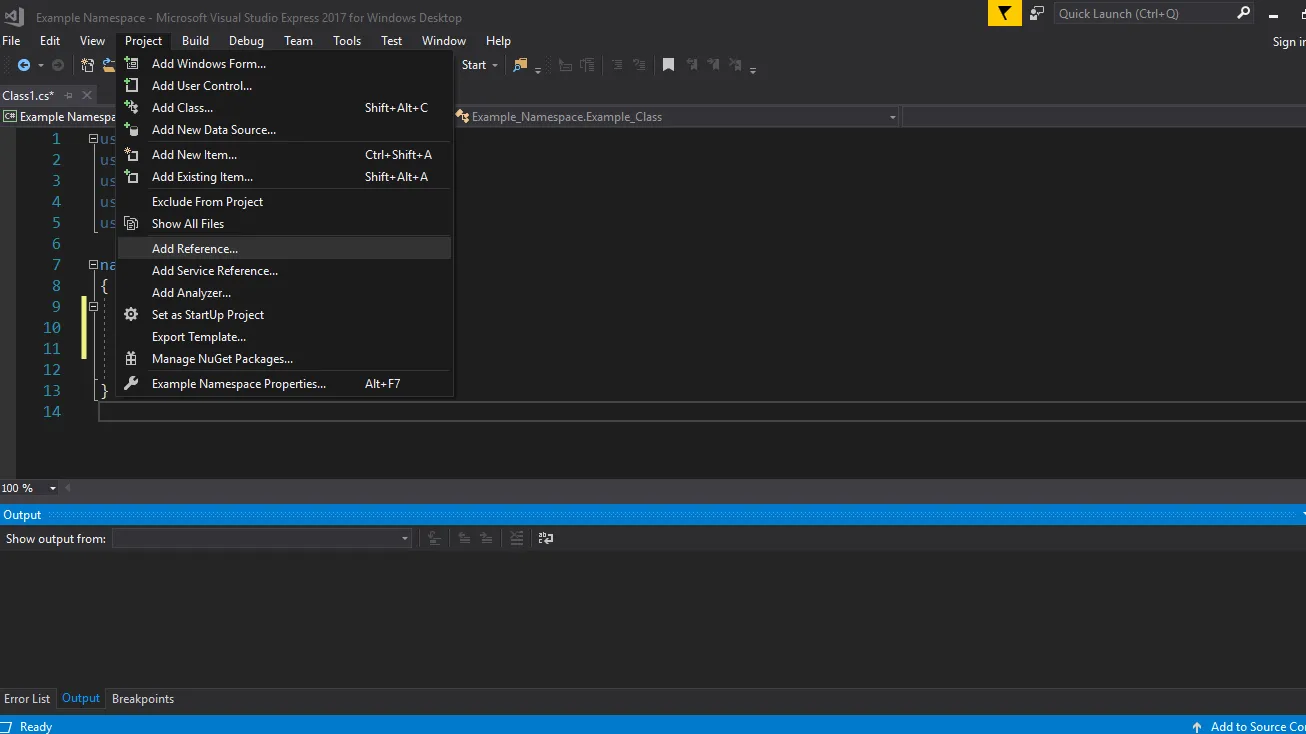Select Exclude From Project menu entry

pyautogui.click(x=285, y=201)
